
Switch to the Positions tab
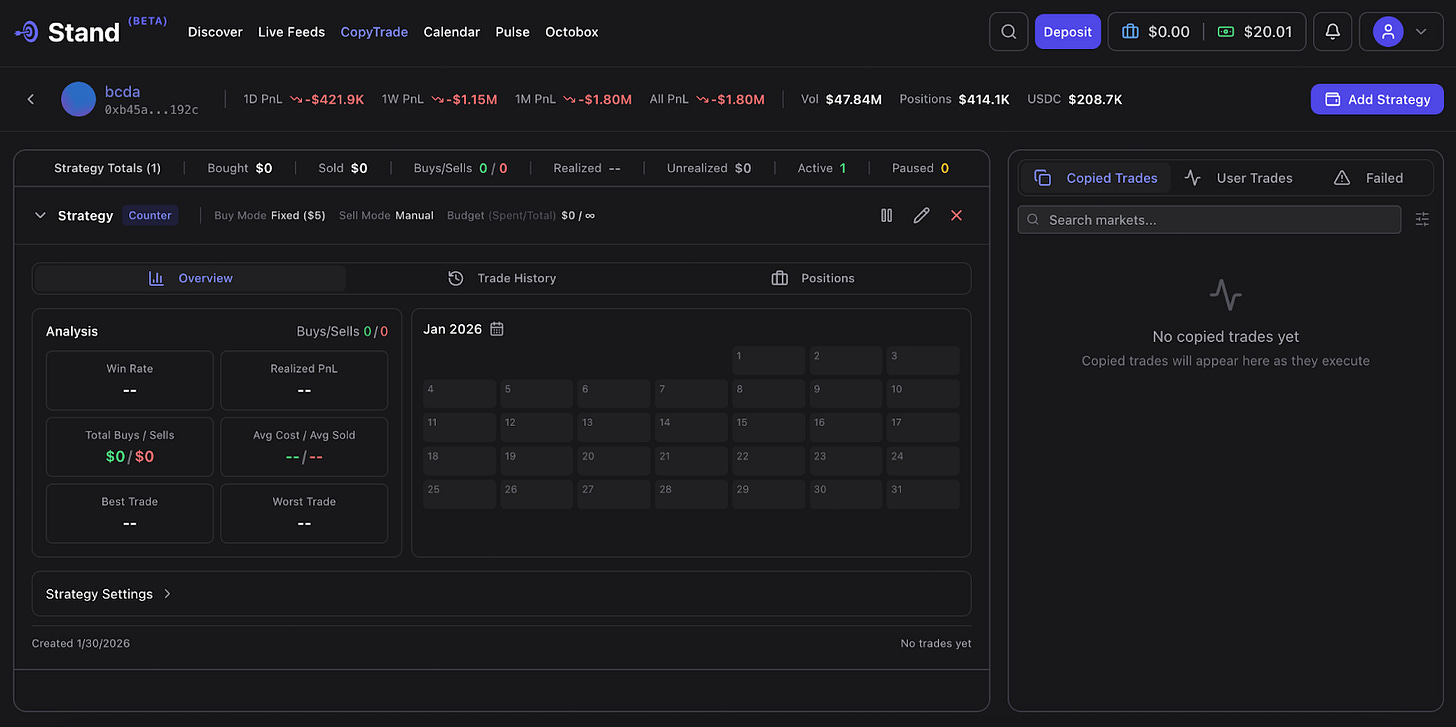point(813,278)
